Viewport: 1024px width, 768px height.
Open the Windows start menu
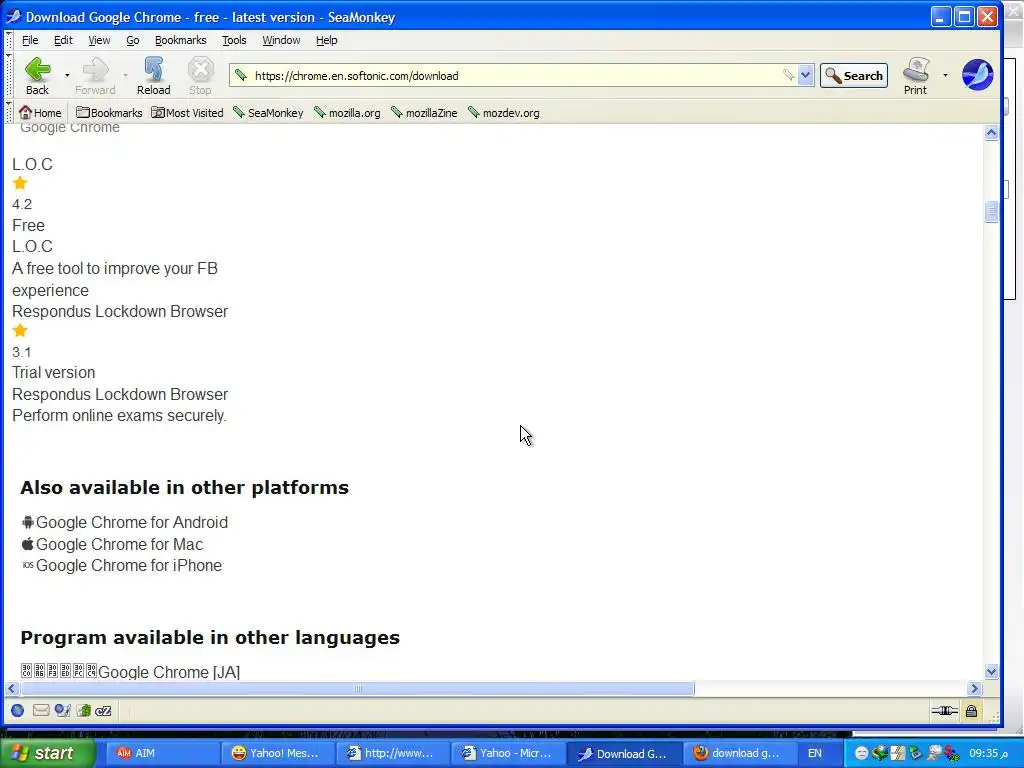[47, 753]
